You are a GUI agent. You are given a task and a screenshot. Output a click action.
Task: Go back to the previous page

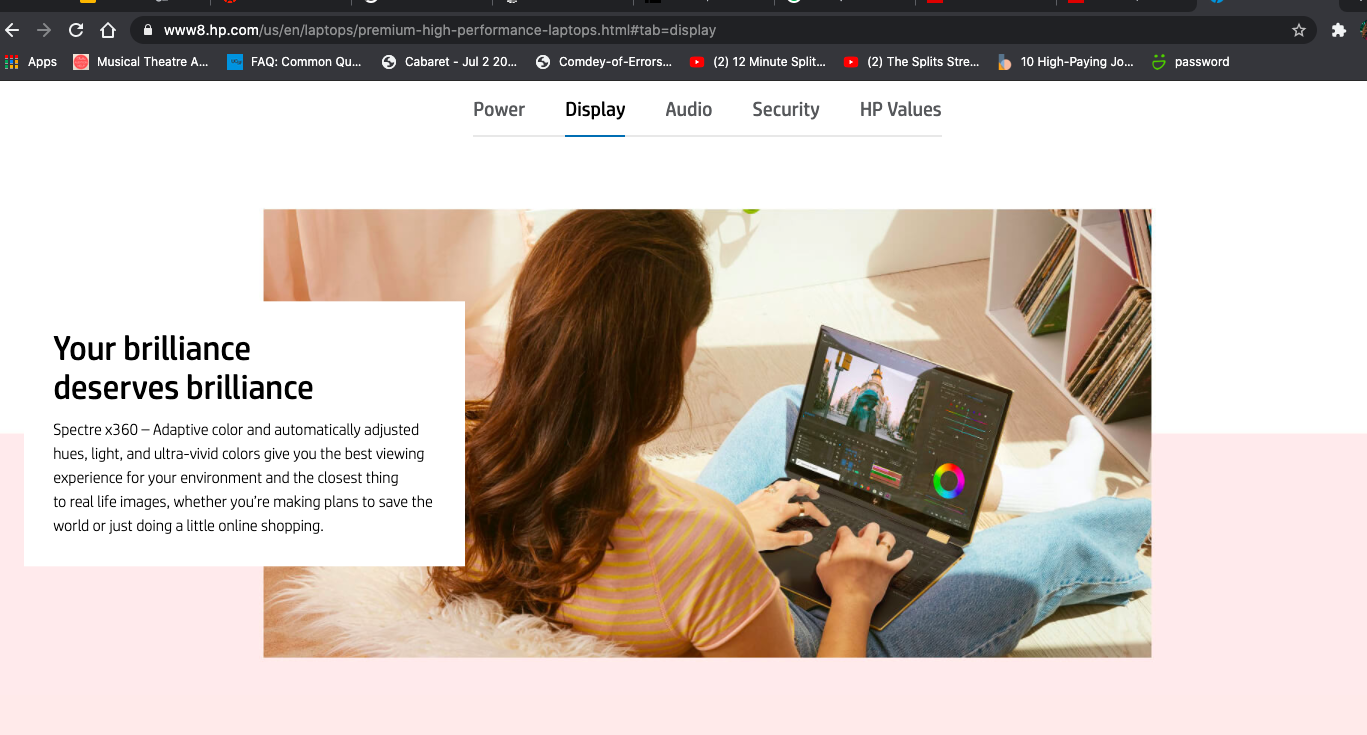(x=12, y=30)
